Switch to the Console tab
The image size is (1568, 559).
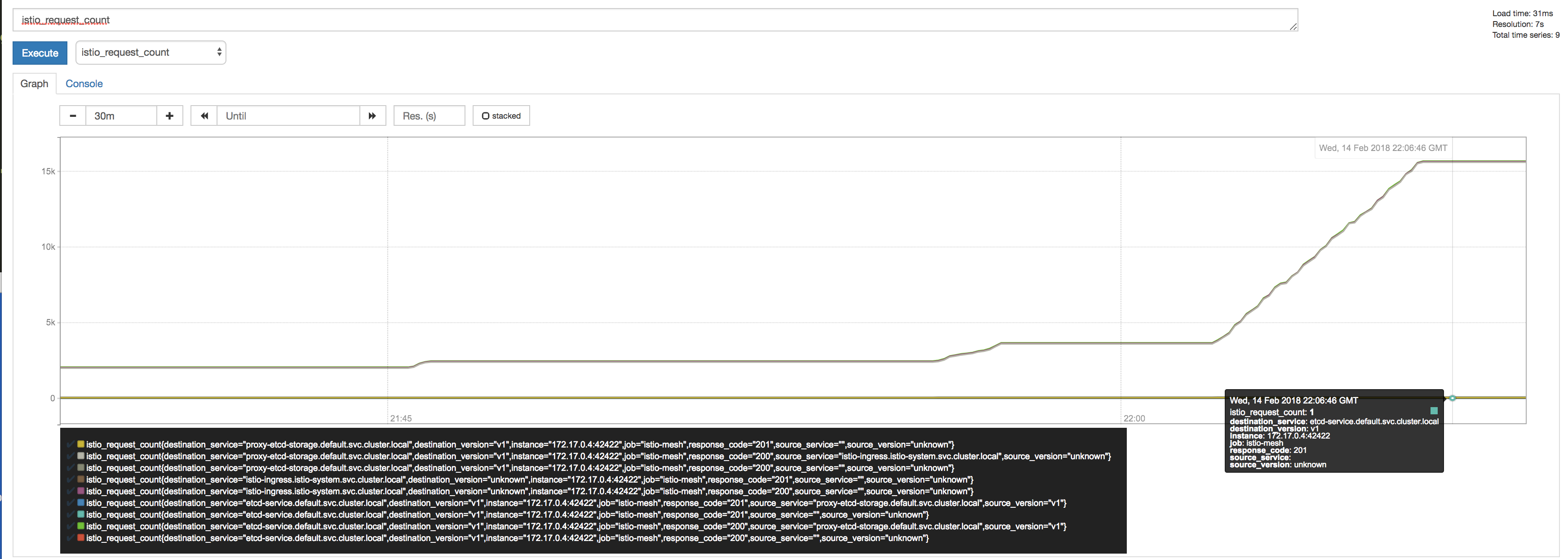[x=84, y=84]
